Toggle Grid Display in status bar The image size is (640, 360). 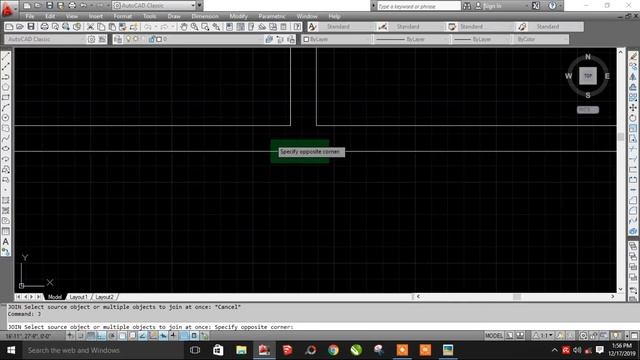(91, 336)
